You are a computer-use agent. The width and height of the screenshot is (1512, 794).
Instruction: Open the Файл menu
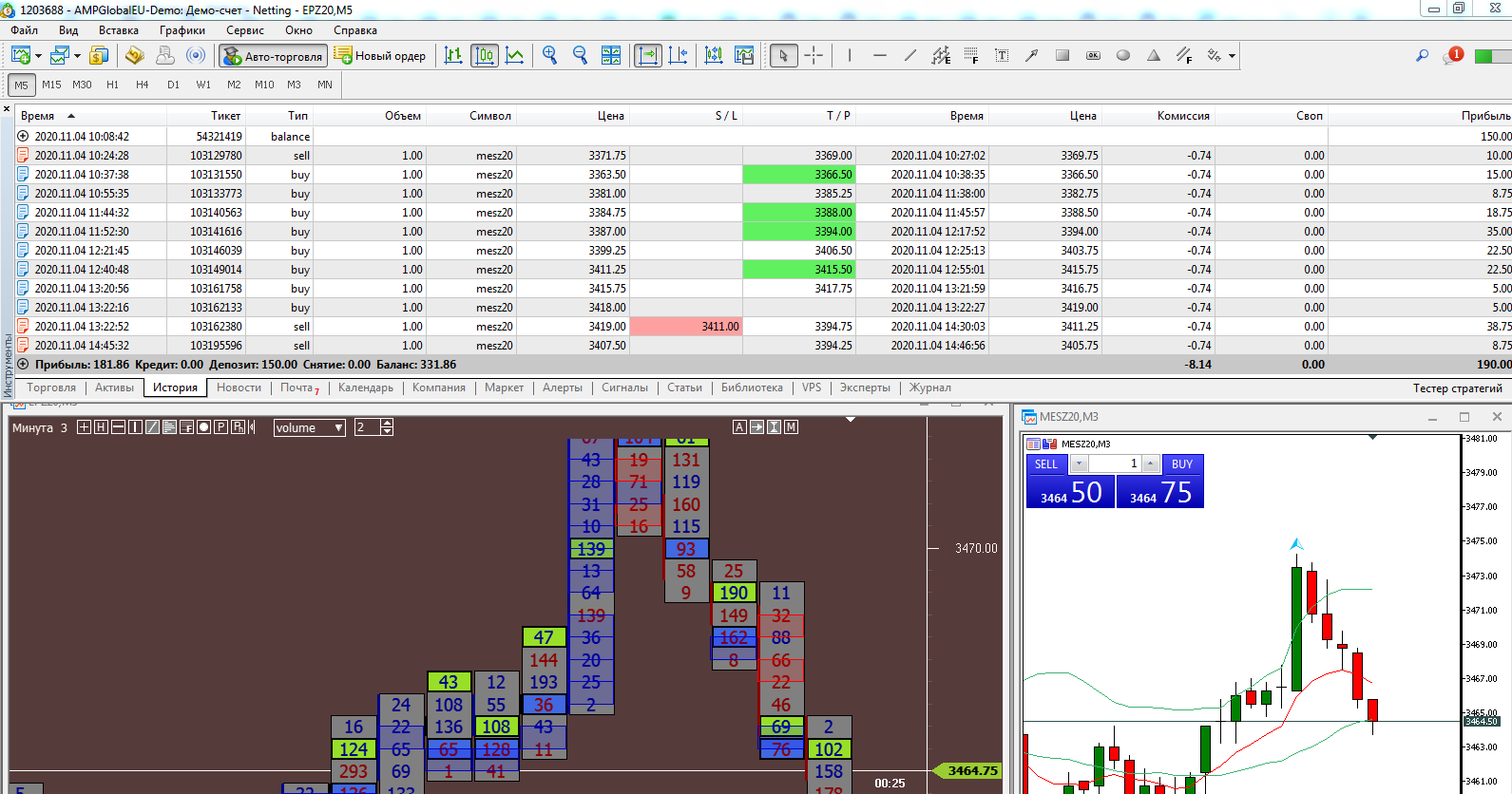[25, 30]
